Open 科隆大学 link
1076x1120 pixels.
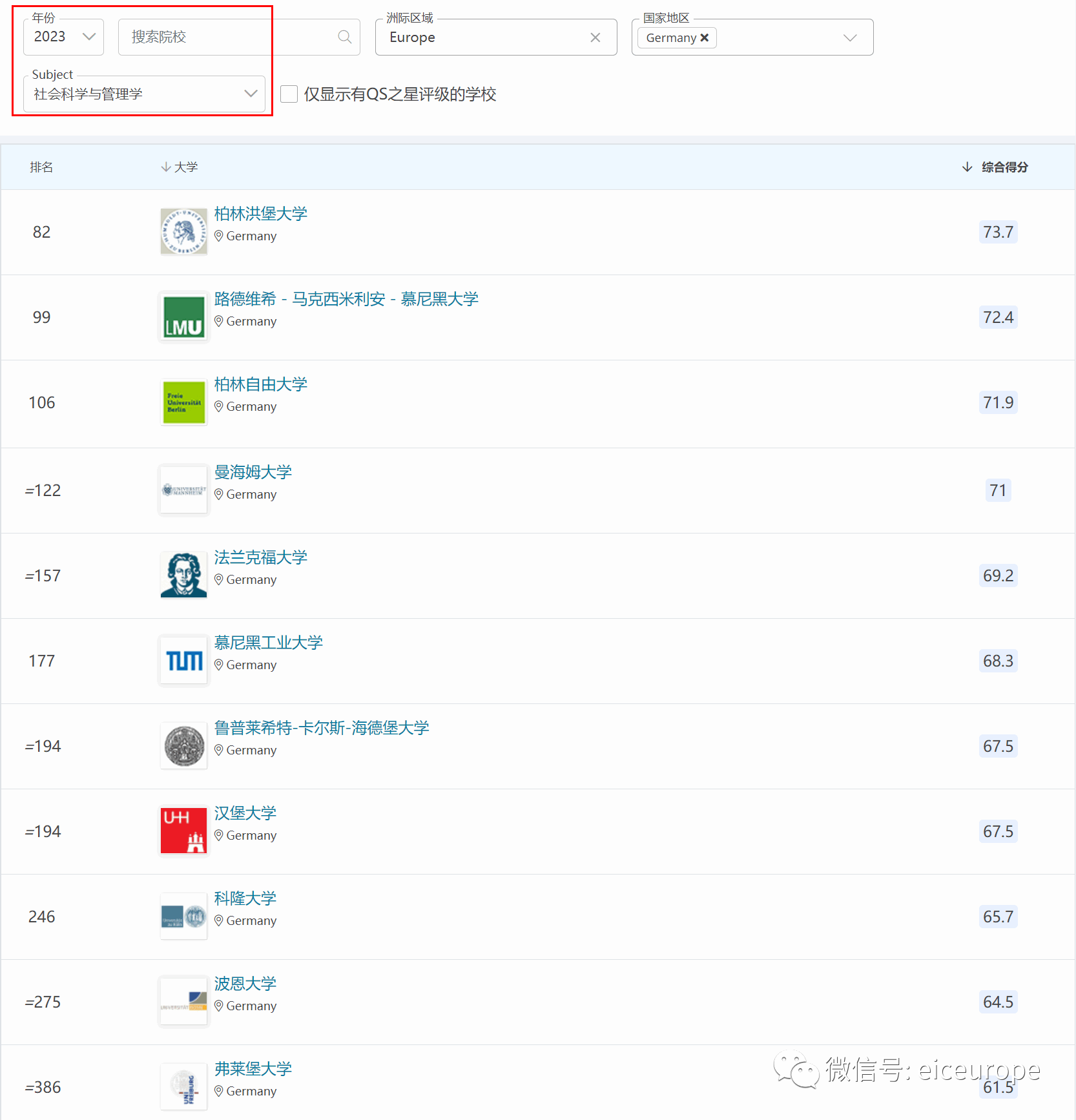[x=245, y=898]
